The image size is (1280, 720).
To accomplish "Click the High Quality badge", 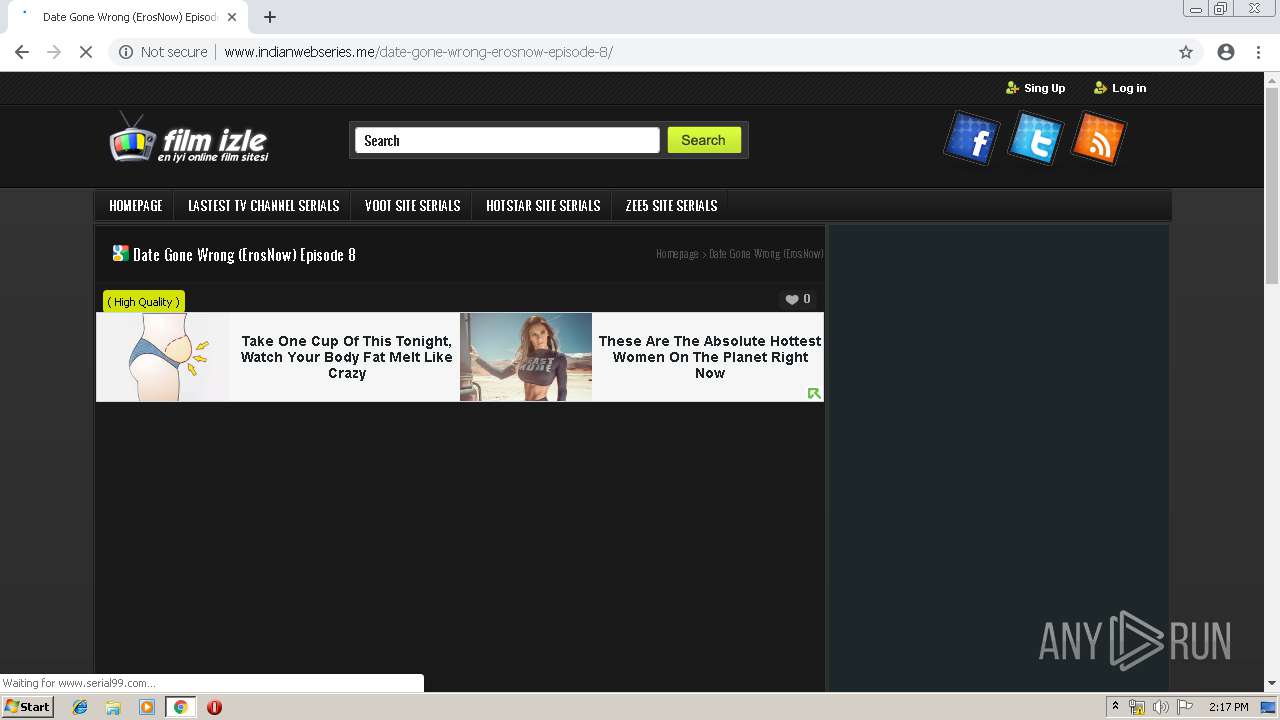I will click(x=144, y=302).
